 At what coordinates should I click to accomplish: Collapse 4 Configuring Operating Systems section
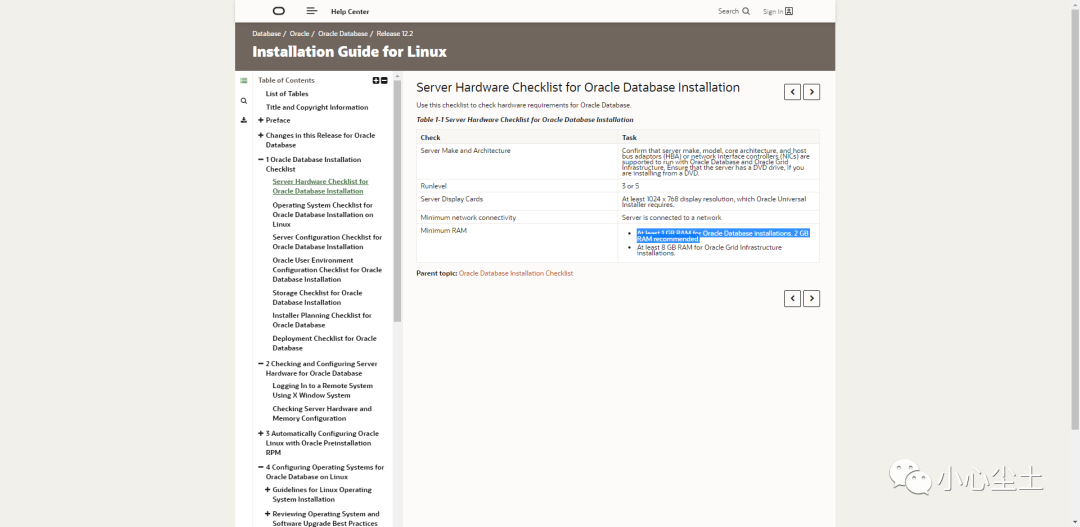pyautogui.click(x=261, y=467)
